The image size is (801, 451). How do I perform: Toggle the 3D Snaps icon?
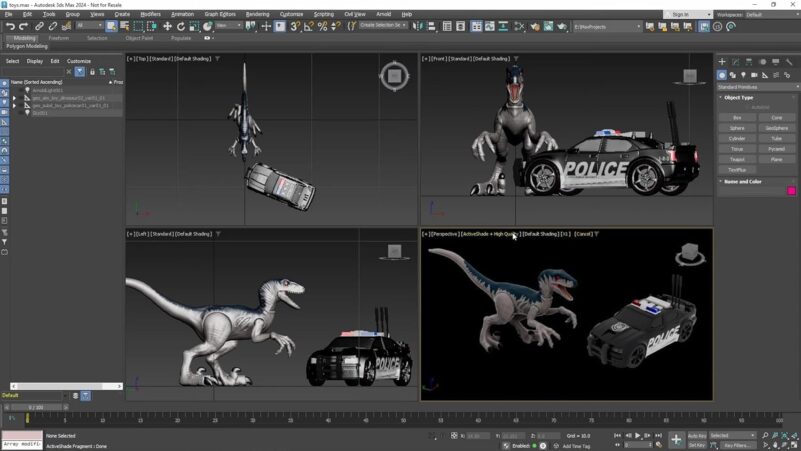pos(295,26)
